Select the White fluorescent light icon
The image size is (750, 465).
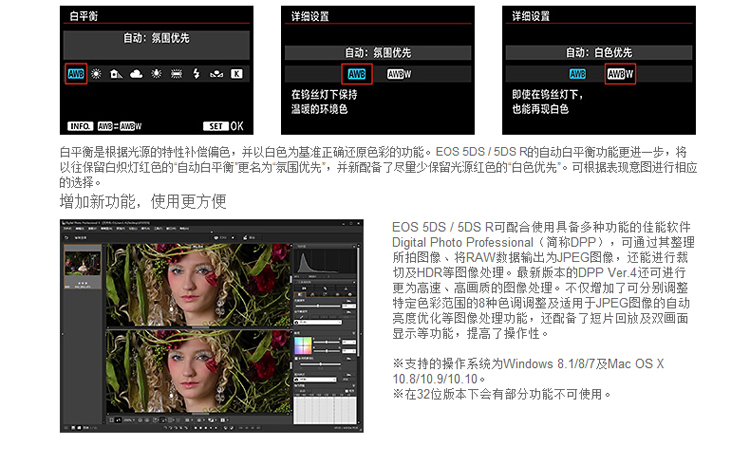tap(176, 74)
